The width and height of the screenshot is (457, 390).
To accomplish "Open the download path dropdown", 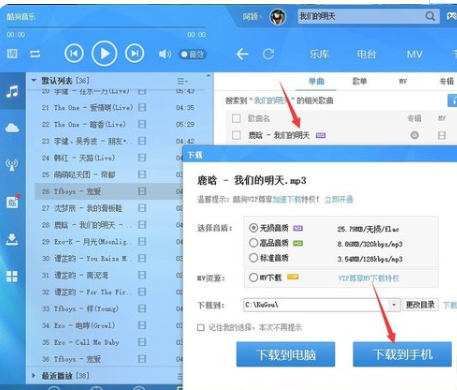I will point(394,305).
